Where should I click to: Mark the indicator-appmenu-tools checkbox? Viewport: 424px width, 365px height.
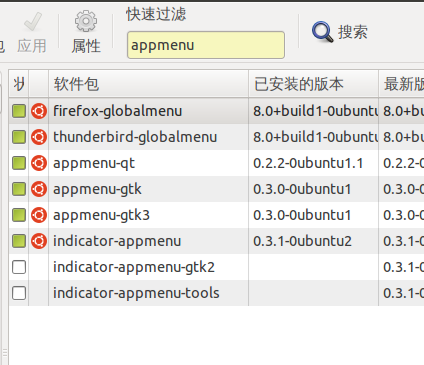click(19, 293)
